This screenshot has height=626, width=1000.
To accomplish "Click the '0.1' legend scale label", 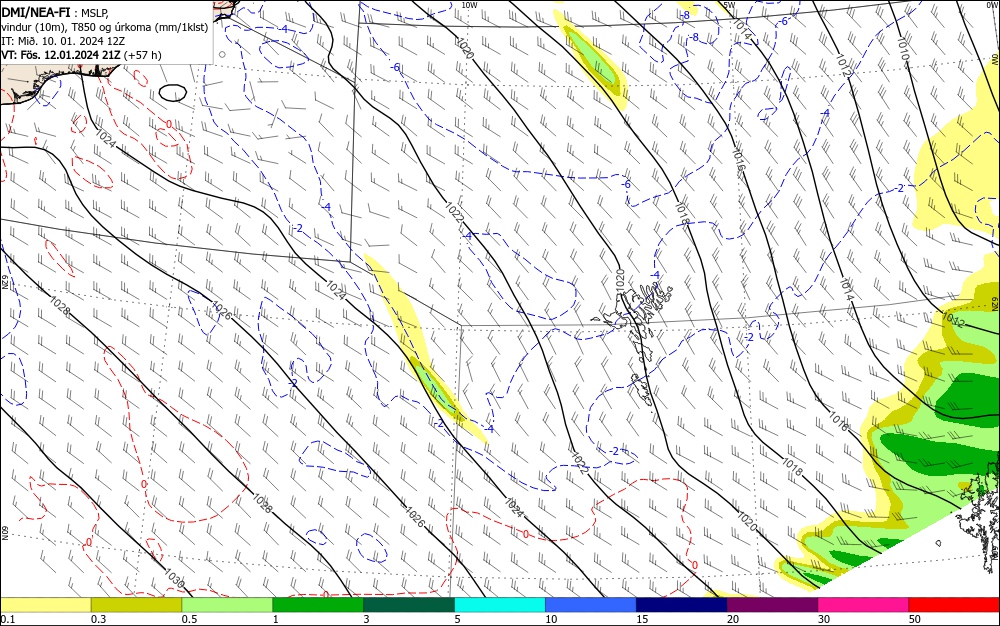I will tap(8, 619).
